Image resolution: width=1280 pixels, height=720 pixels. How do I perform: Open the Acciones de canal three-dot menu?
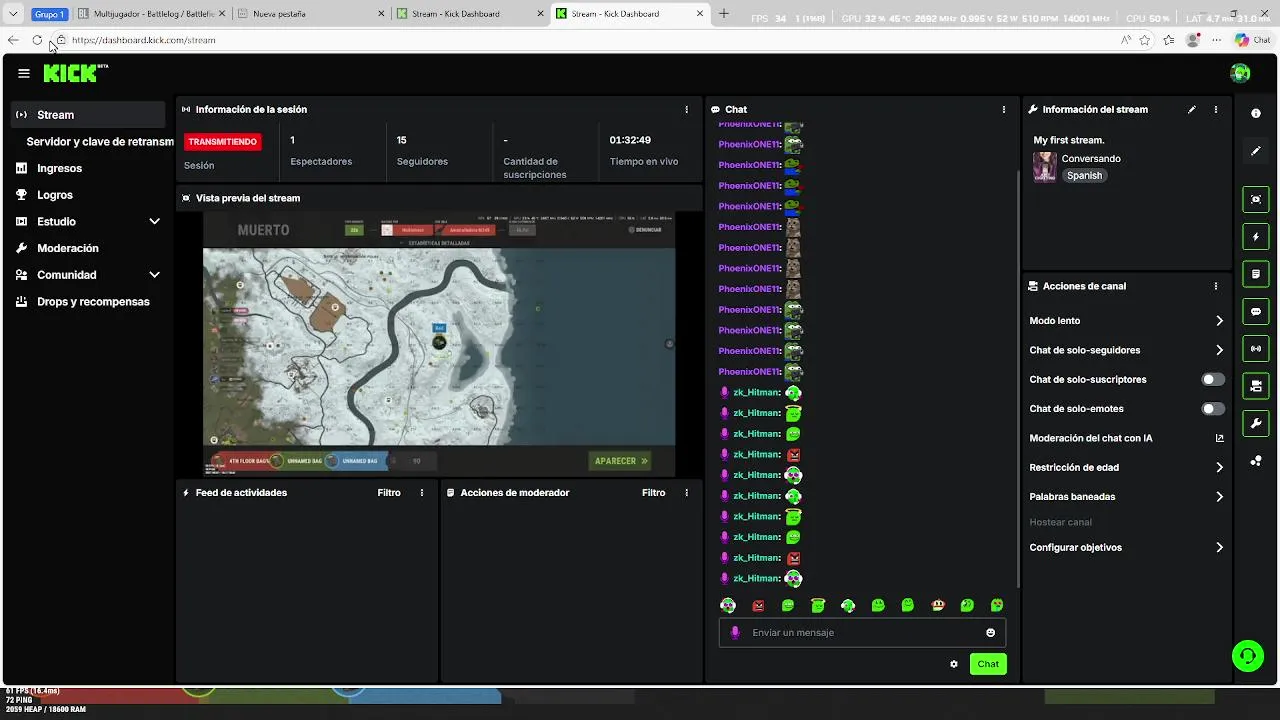pyautogui.click(x=1216, y=286)
